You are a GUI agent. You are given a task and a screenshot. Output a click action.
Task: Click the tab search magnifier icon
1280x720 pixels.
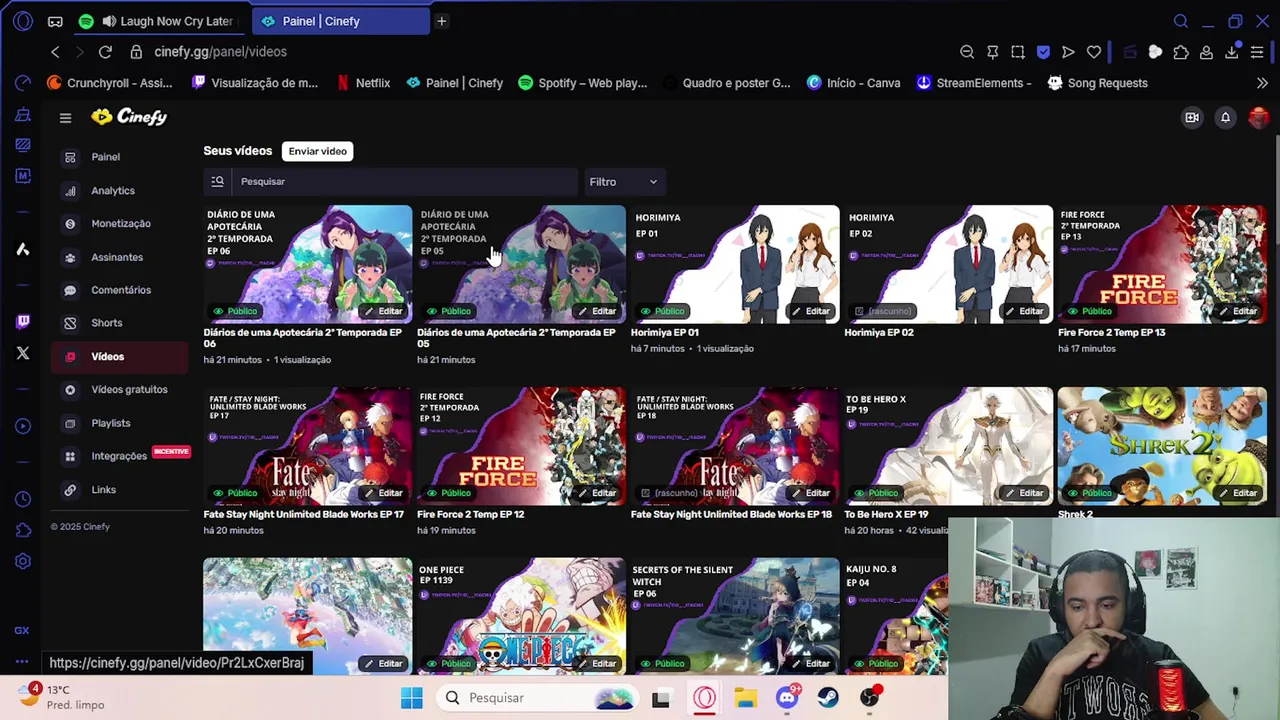pos(1181,21)
